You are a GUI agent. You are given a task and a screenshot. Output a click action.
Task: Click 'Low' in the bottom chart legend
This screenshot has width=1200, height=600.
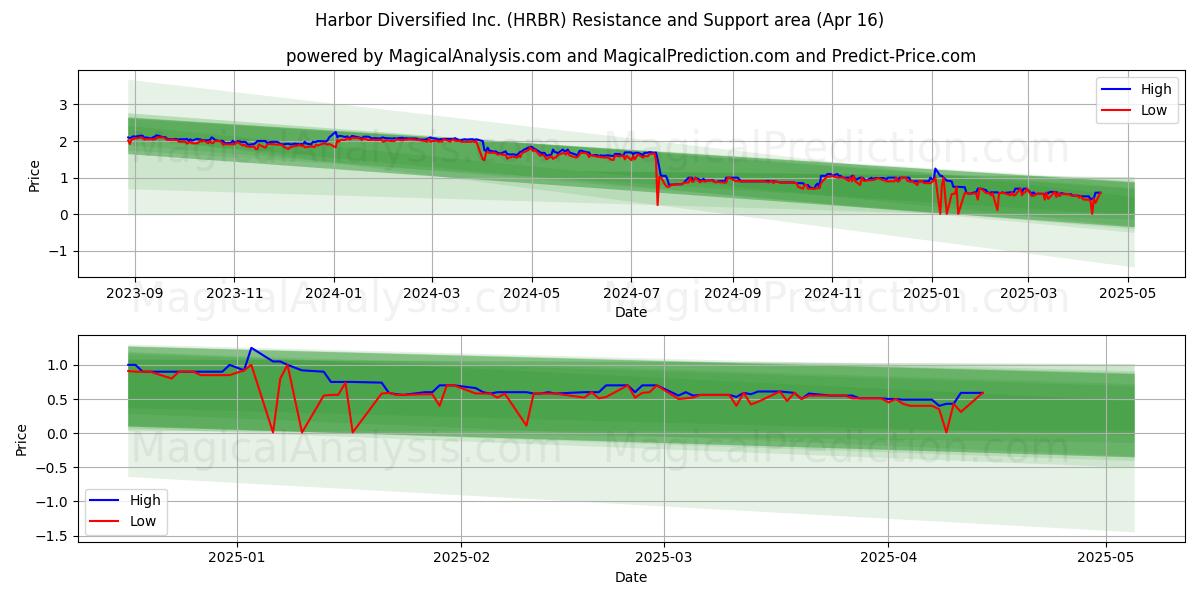(x=143, y=522)
